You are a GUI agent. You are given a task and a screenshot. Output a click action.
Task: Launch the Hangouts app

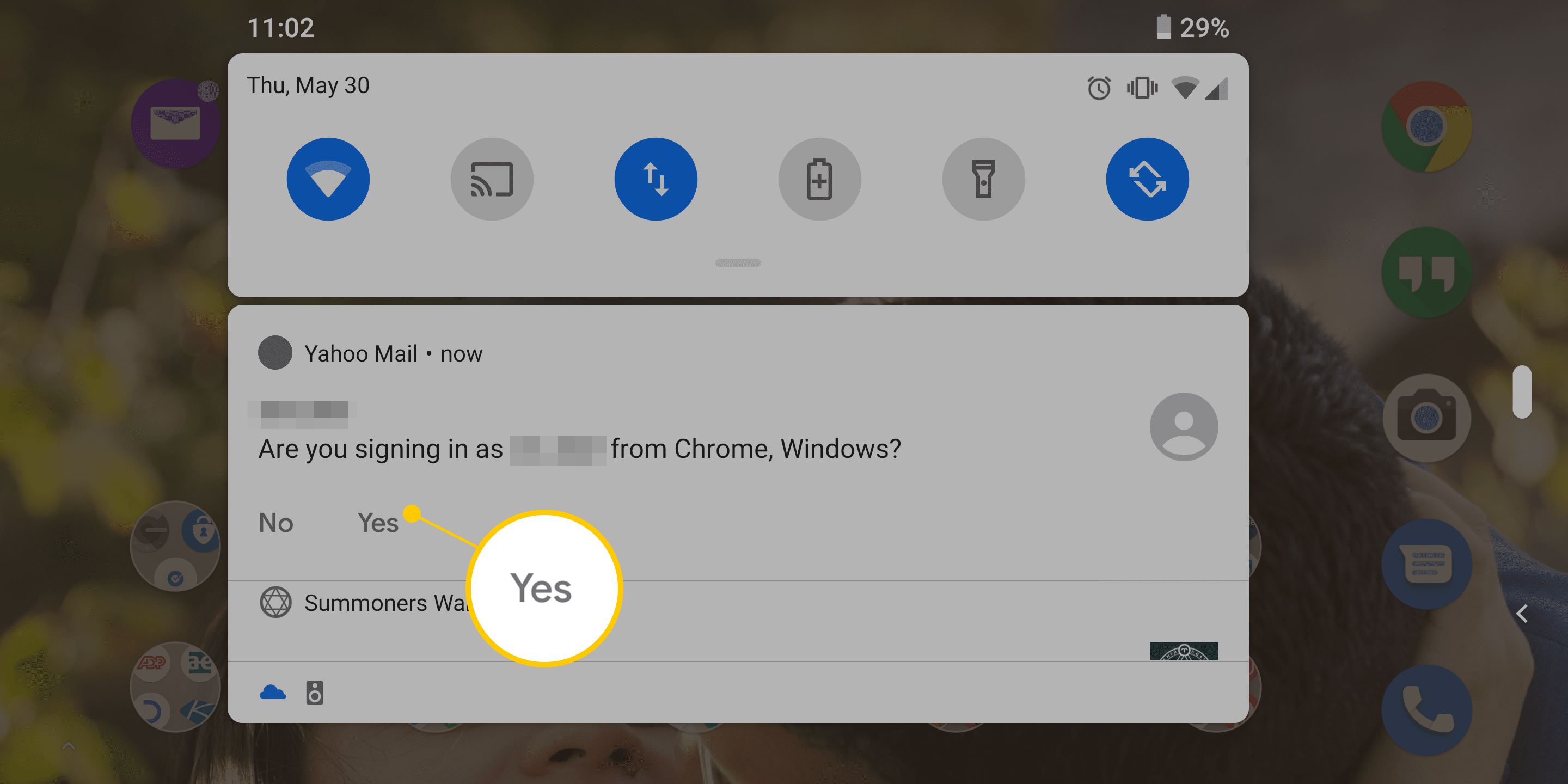point(1426,272)
